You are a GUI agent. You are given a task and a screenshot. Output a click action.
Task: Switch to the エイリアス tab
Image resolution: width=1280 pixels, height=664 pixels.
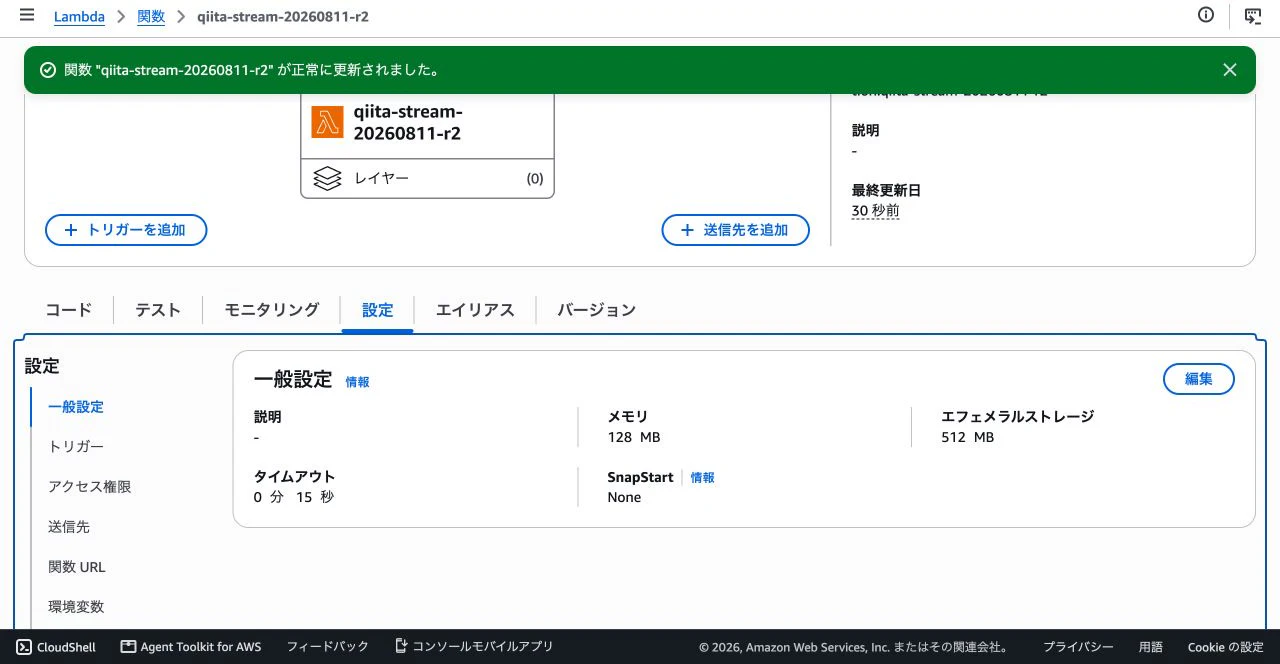[475, 310]
